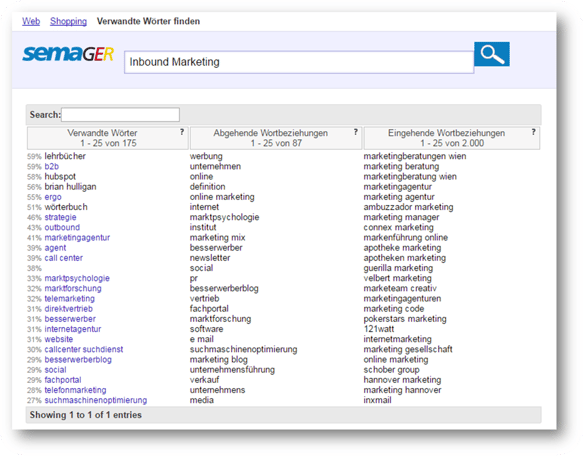Image resolution: width=583 pixels, height=456 pixels.
Task: Click 27% suchmaschinenoptimierung link
Action: tap(96, 400)
